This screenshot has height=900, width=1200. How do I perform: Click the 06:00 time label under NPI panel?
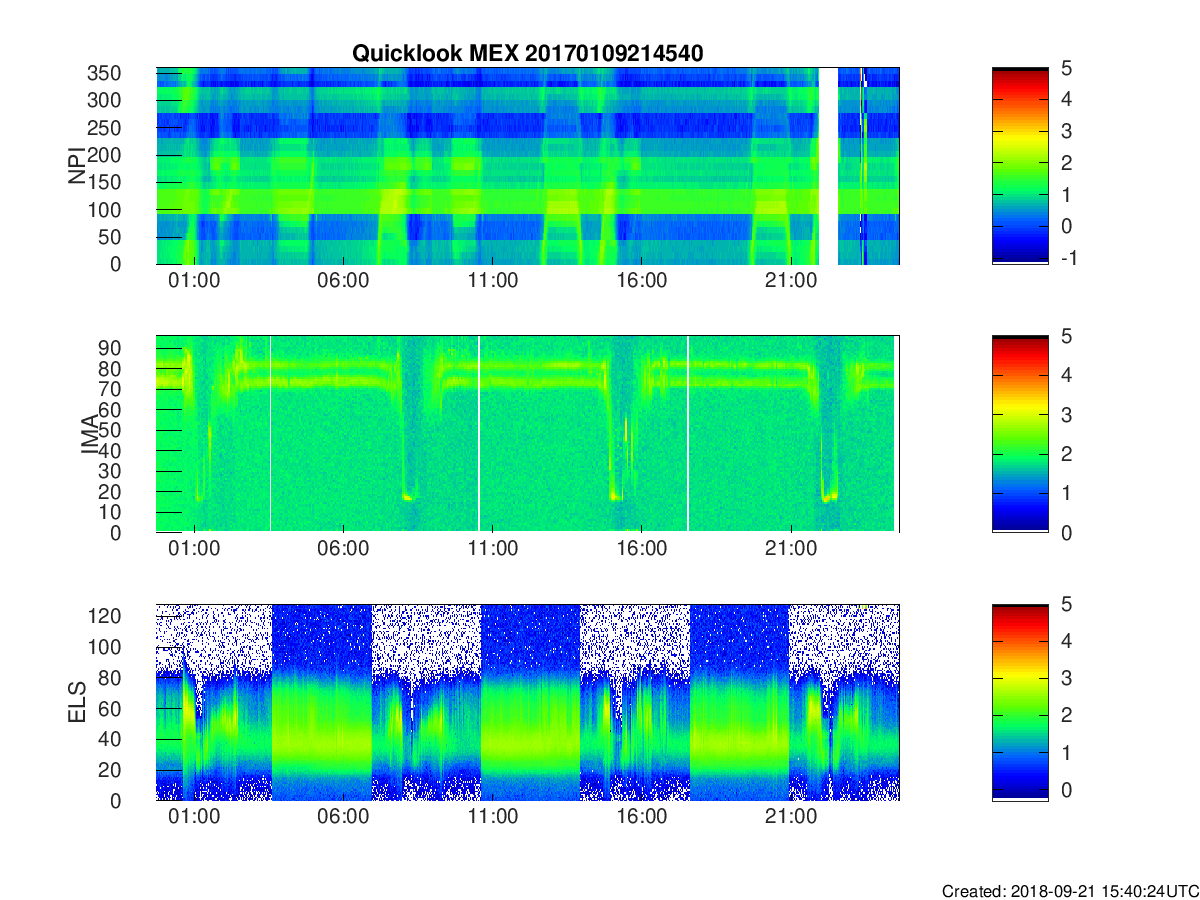coord(343,281)
